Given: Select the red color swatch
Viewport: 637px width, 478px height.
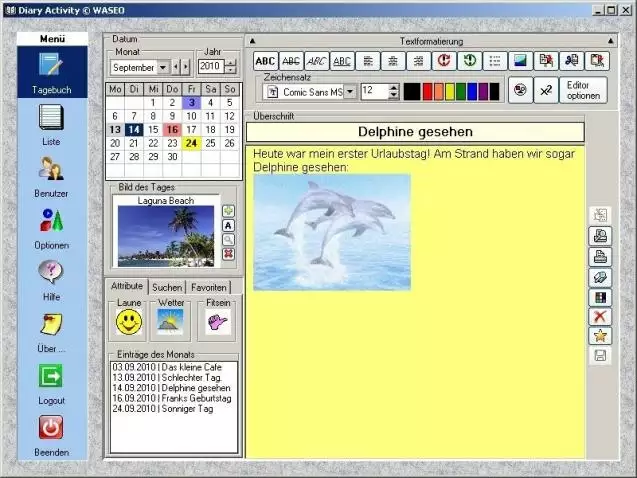Looking at the screenshot, I should point(427,91).
